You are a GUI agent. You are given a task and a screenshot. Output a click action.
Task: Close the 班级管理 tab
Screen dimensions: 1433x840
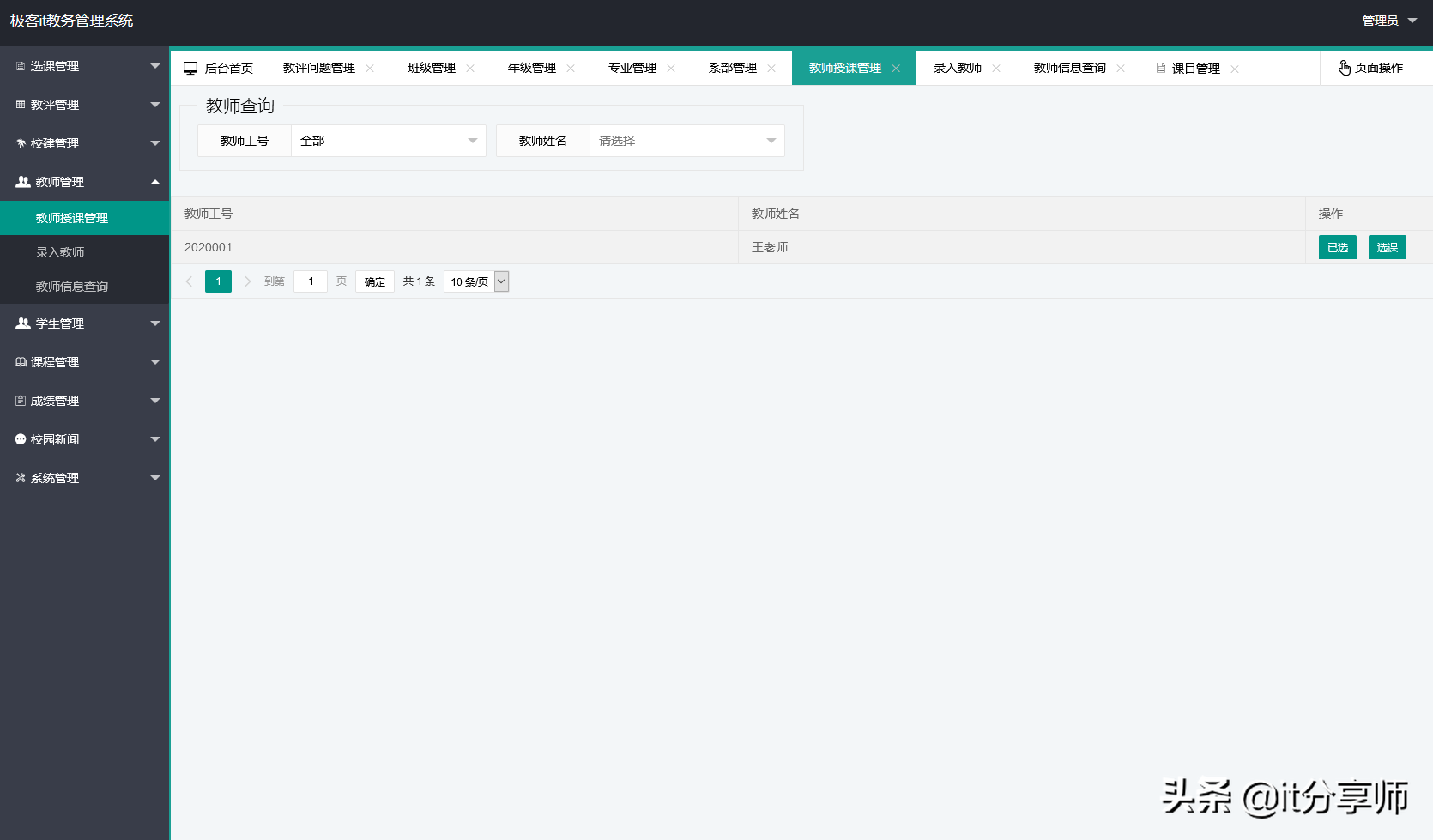(470, 68)
